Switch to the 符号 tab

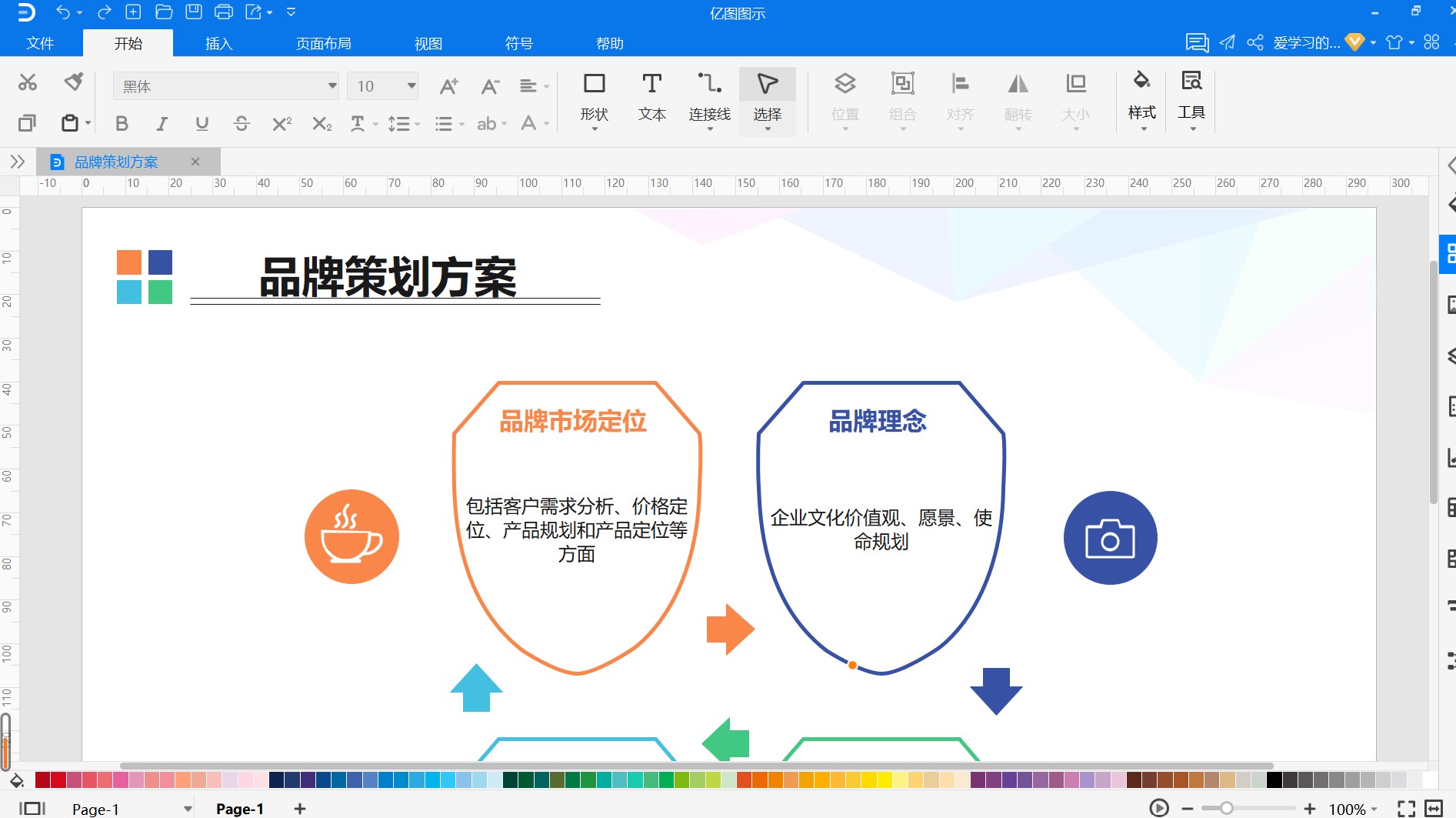[519, 44]
